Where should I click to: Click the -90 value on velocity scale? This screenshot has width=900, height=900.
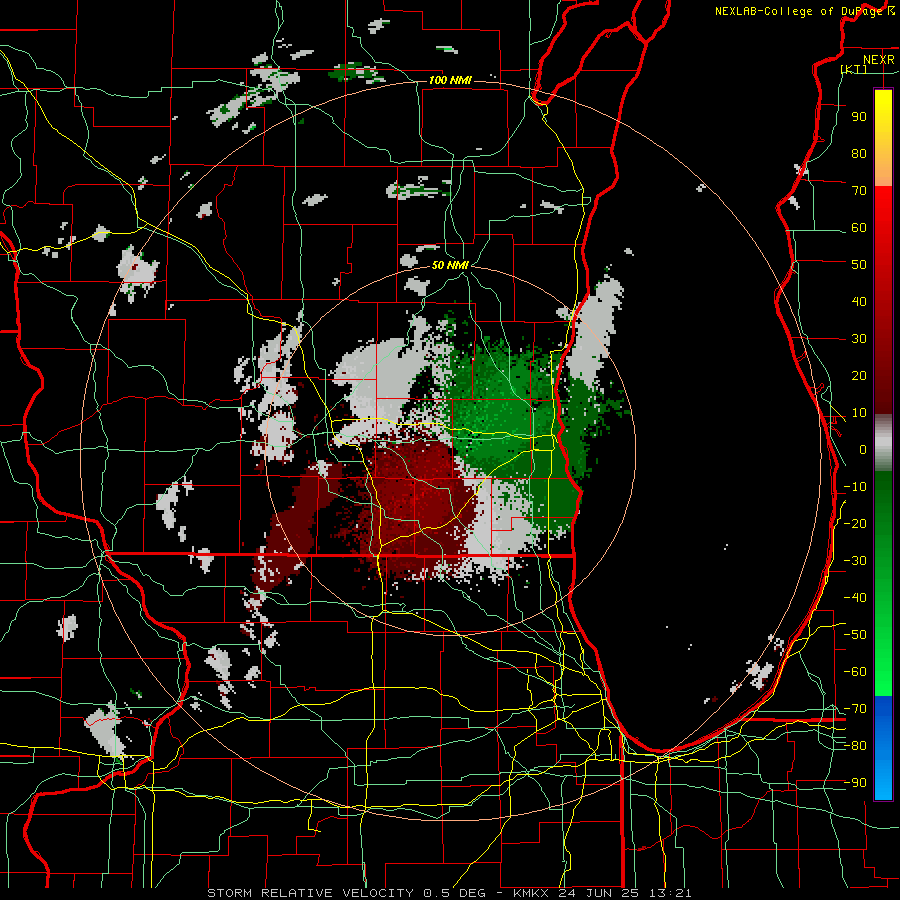tap(855, 783)
